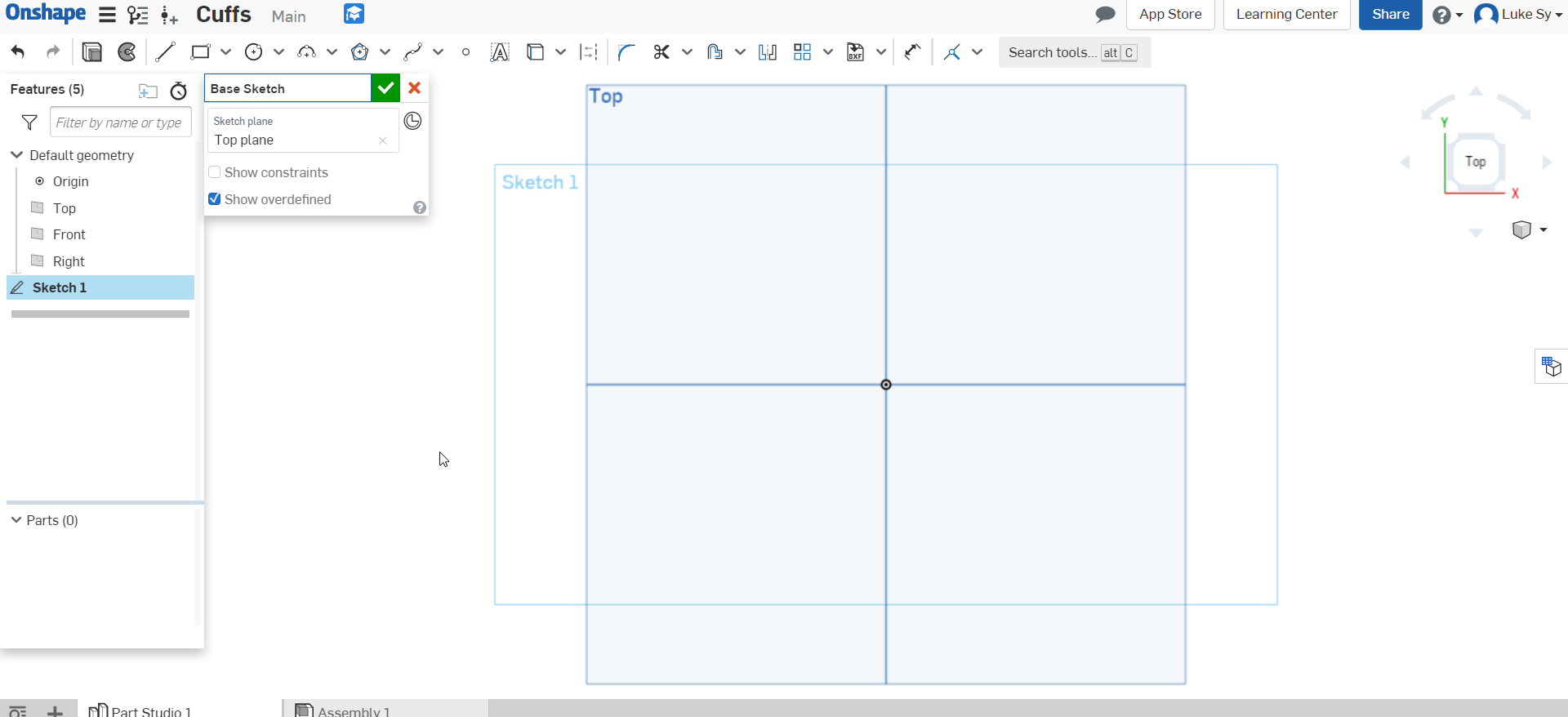Expand the constraints tool dropdown arrow
1568x717 pixels.
click(x=978, y=52)
